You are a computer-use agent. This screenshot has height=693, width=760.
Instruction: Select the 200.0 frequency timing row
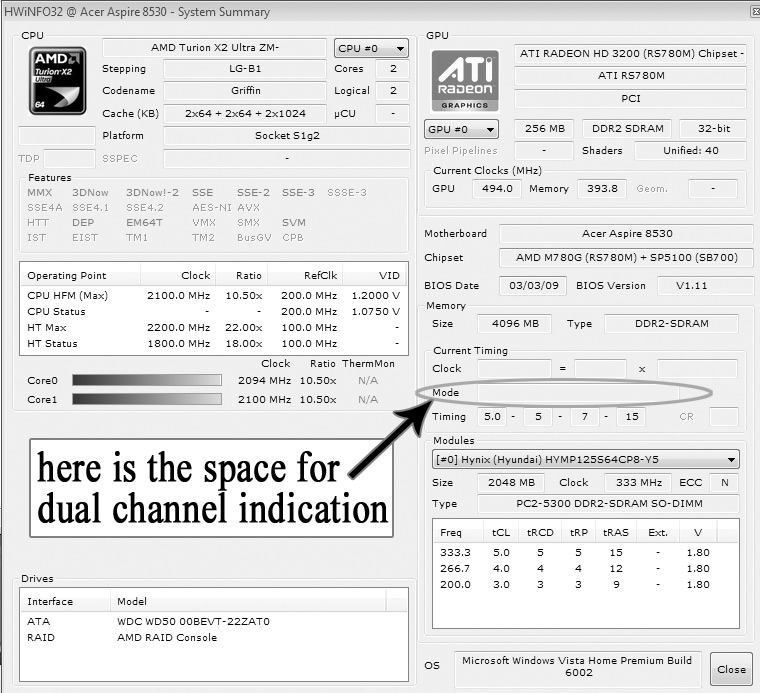click(x=586, y=584)
